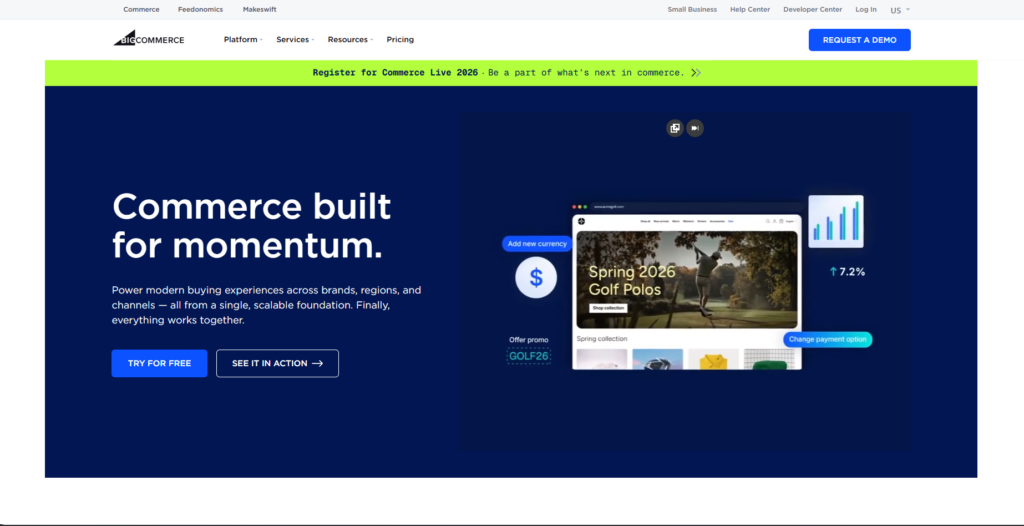Click the Request a Demo button

tap(859, 40)
